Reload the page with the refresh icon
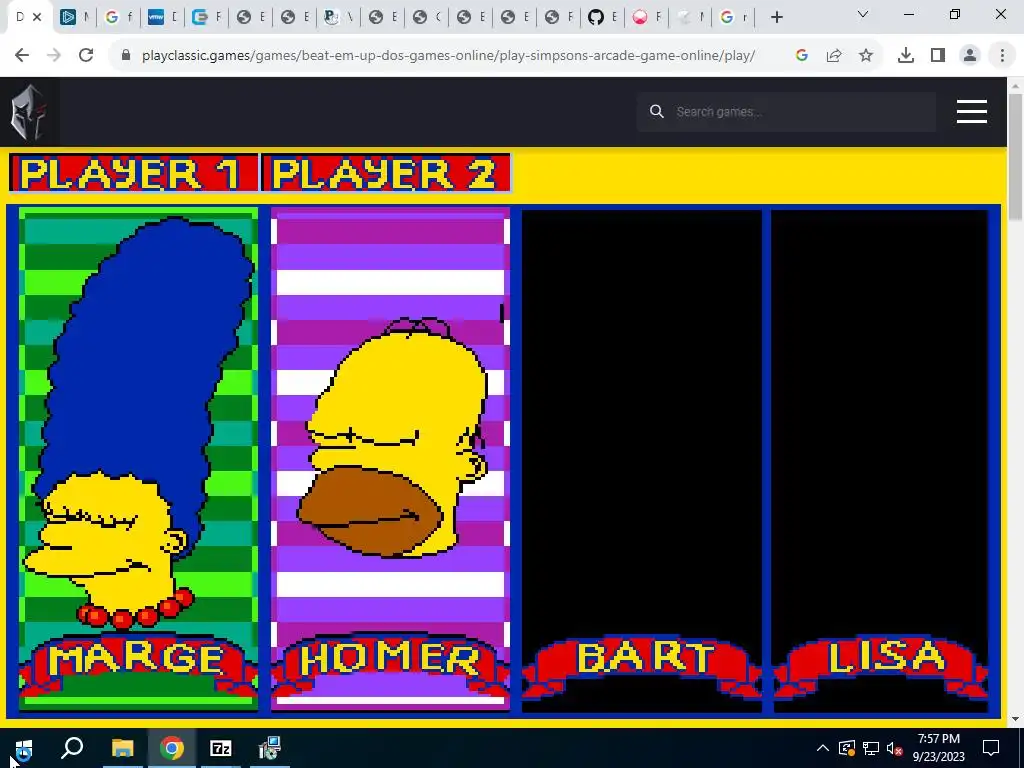Screen dimensions: 1024x768 [x=86, y=56]
